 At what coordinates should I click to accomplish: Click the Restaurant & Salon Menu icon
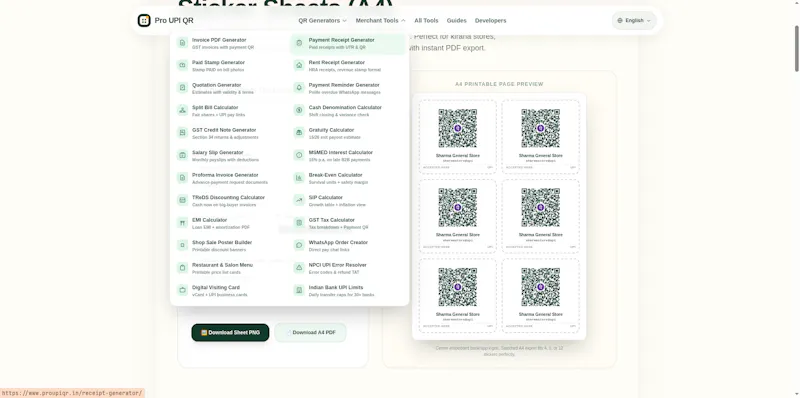coord(183,268)
